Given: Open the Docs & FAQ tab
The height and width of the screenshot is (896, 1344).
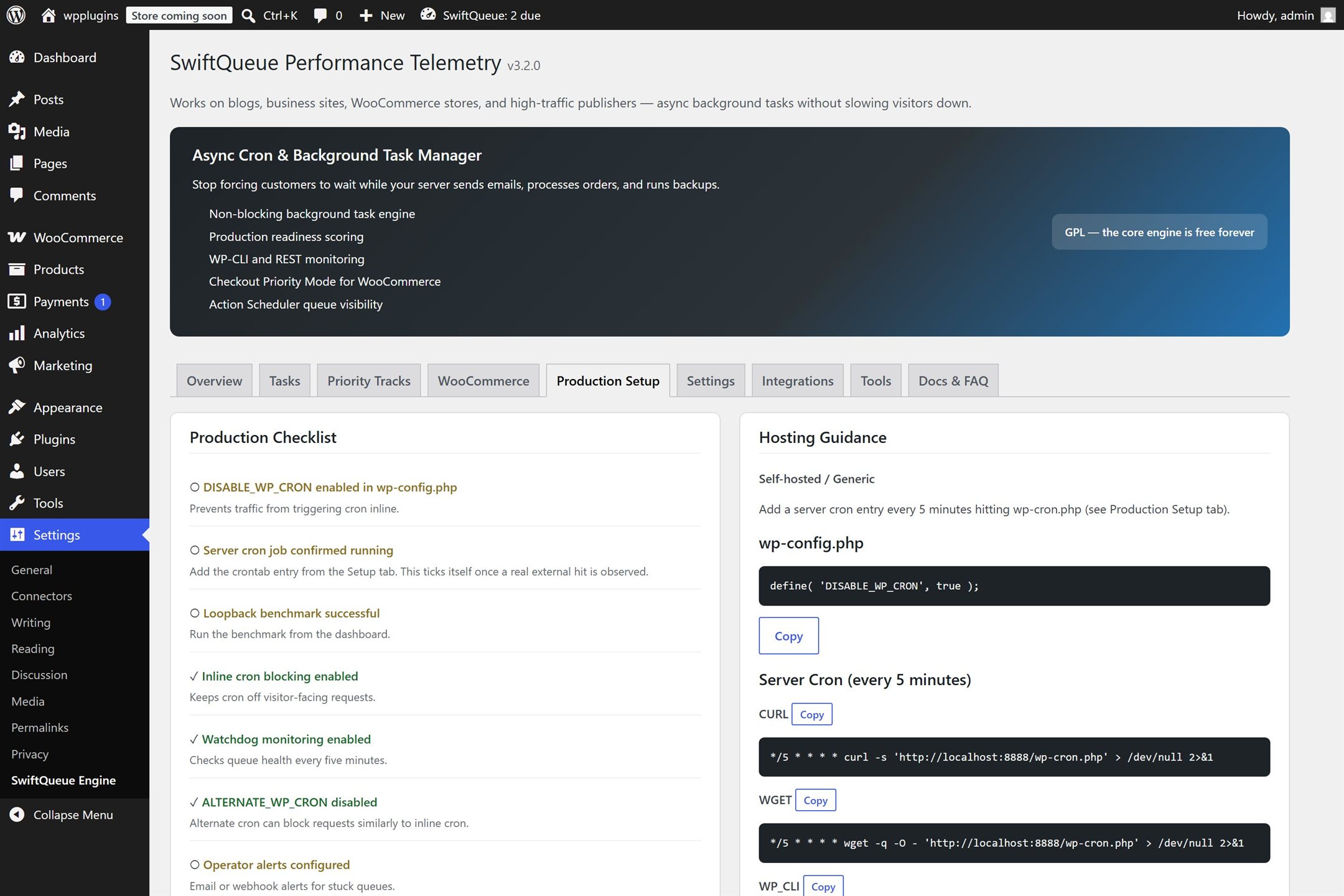Looking at the screenshot, I should pyautogui.click(x=953, y=381).
